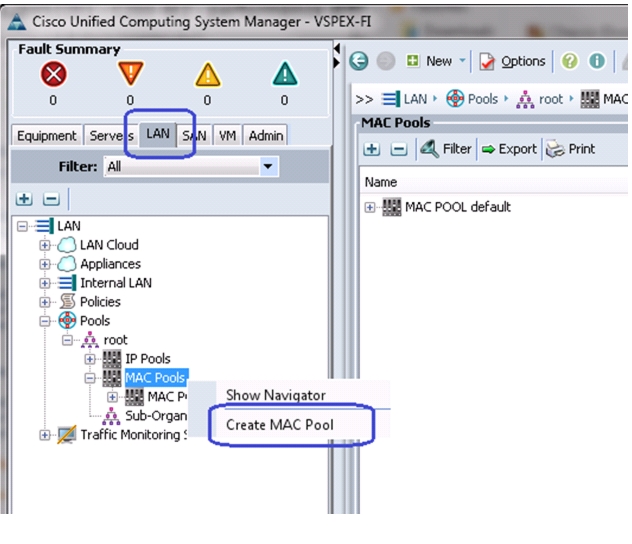The width and height of the screenshot is (632, 544).
Task: Collapse the Pools node
Action: 45,321
